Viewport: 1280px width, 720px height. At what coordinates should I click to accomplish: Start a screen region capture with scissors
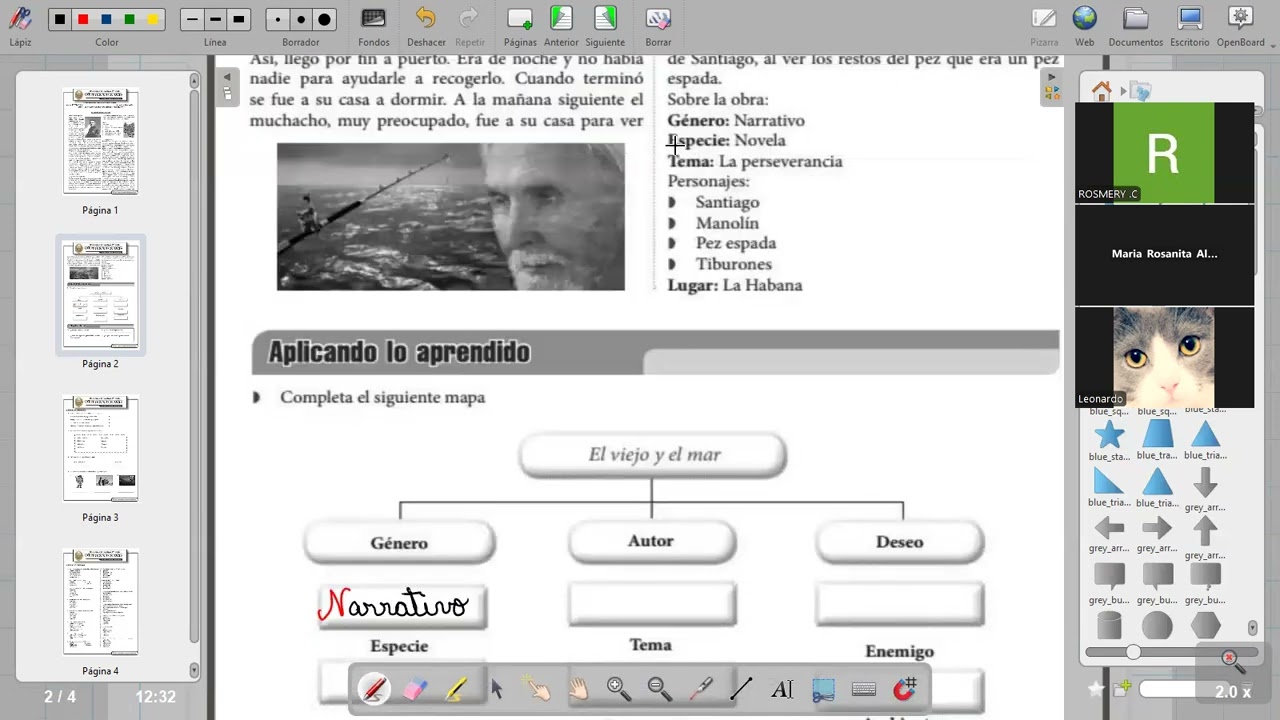point(823,689)
